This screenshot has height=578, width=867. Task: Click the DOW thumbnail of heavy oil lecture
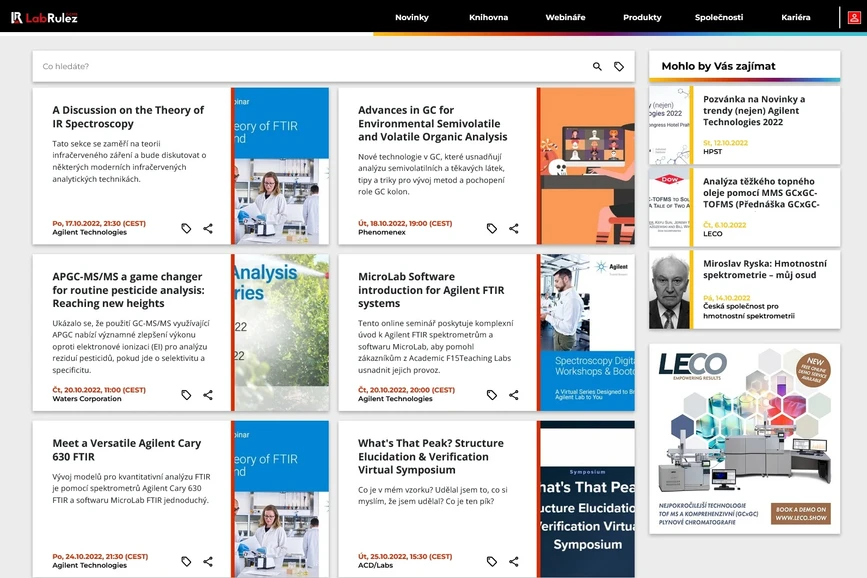click(x=669, y=207)
